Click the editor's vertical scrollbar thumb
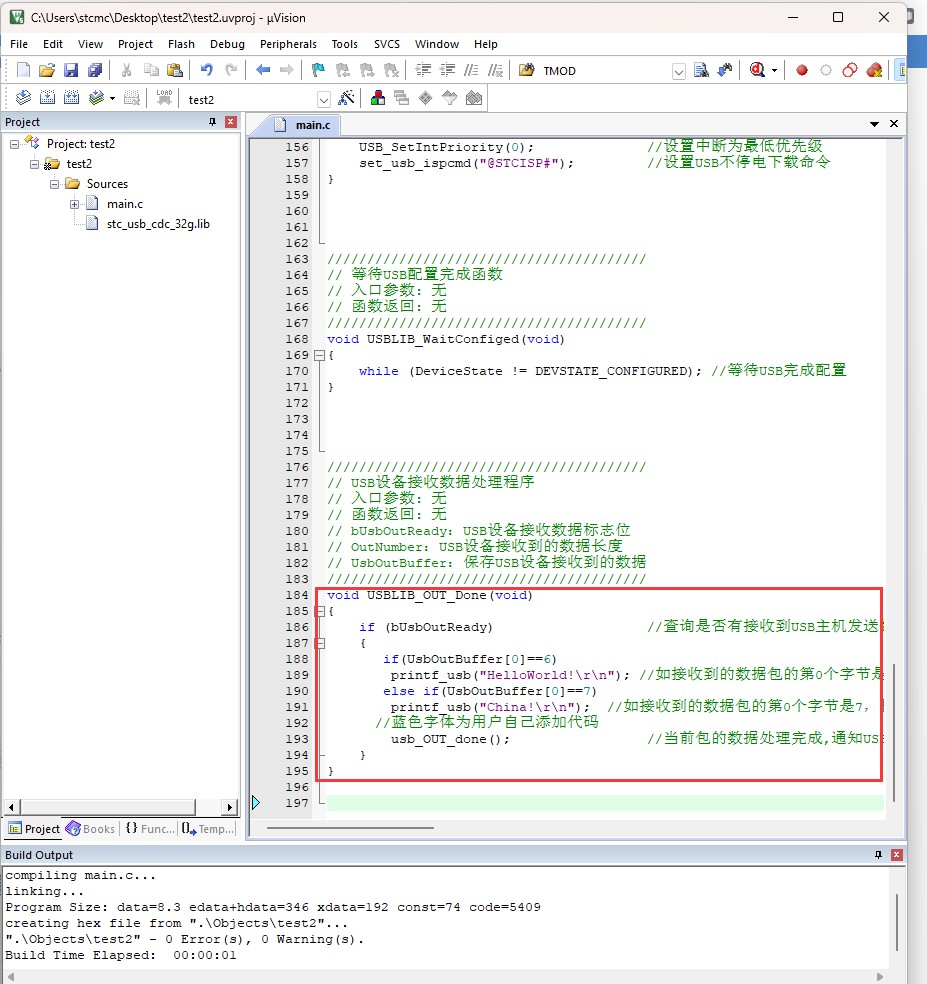Image resolution: width=927 pixels, height=984 pixels. click(x=894, y=732)
